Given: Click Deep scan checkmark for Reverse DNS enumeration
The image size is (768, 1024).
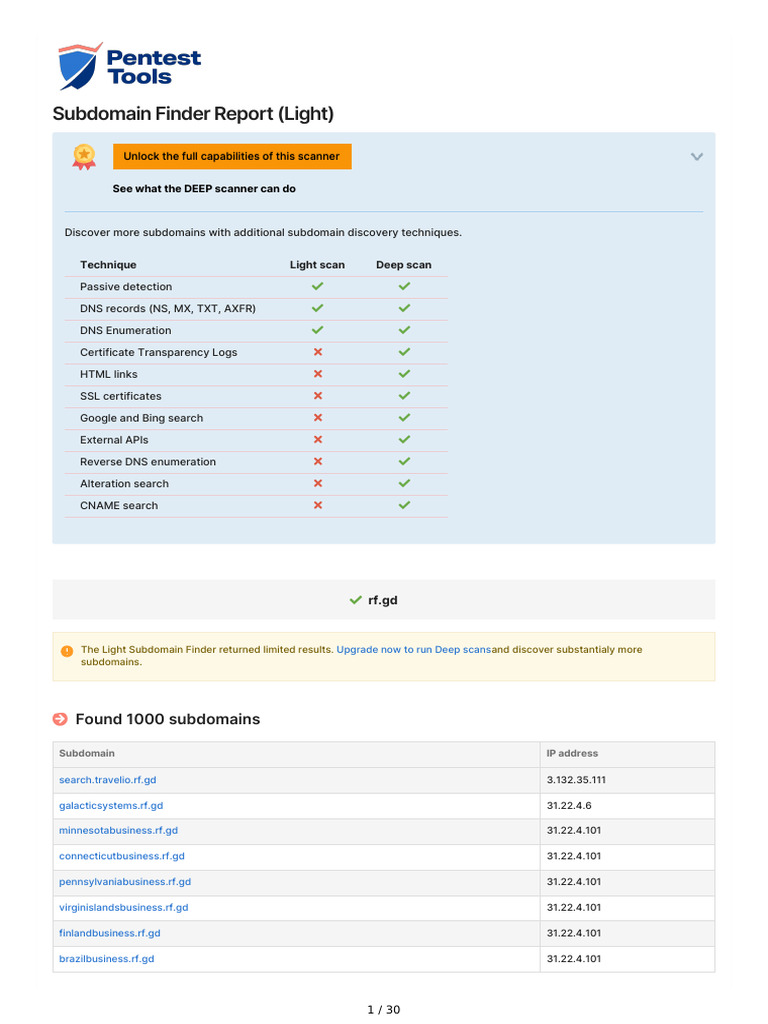Looking at the screenshot, I should click(x=404, y=461).
